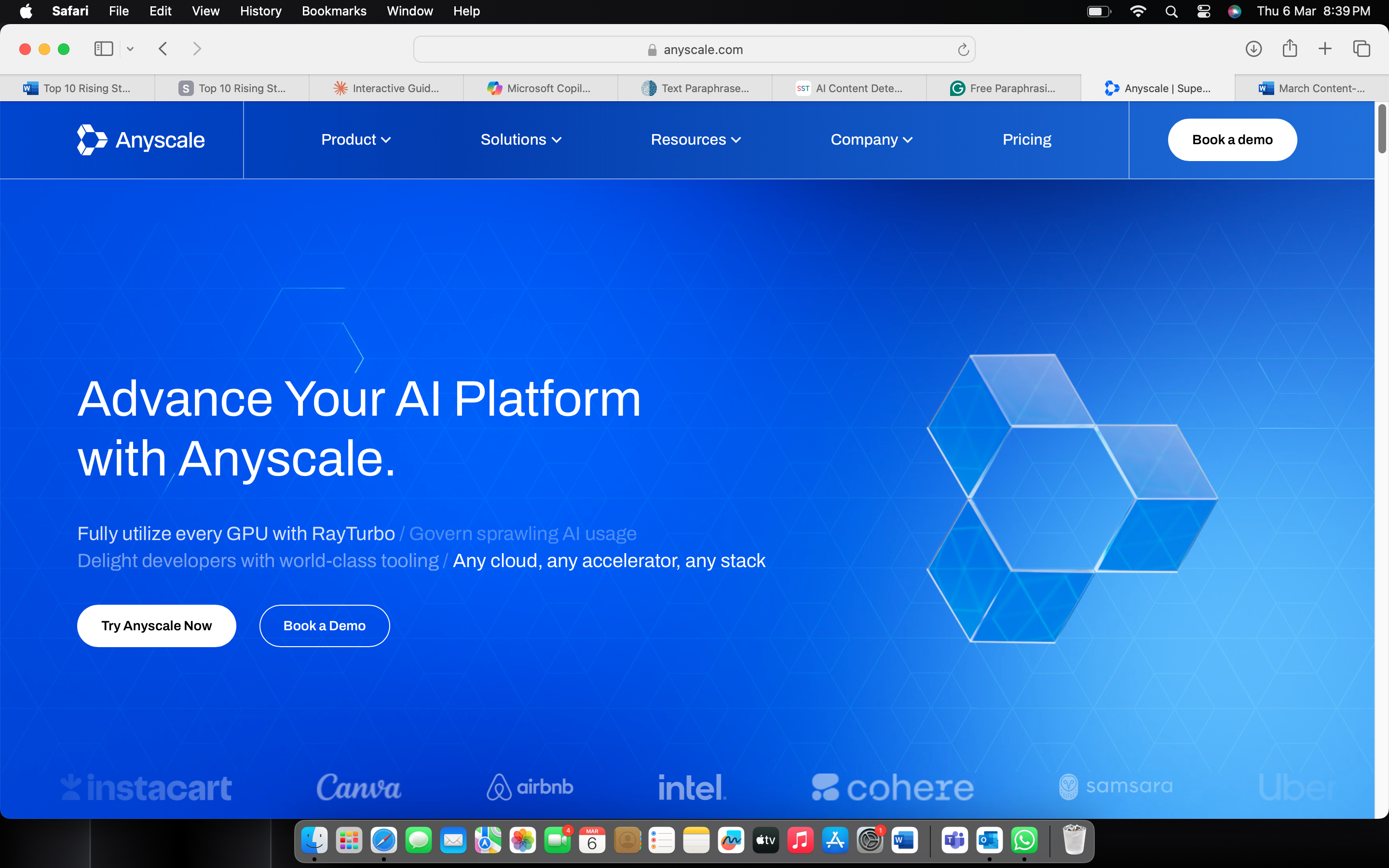Open Launchpad from the Dock
1389x868 pixels.
click(x=349, y=841)
